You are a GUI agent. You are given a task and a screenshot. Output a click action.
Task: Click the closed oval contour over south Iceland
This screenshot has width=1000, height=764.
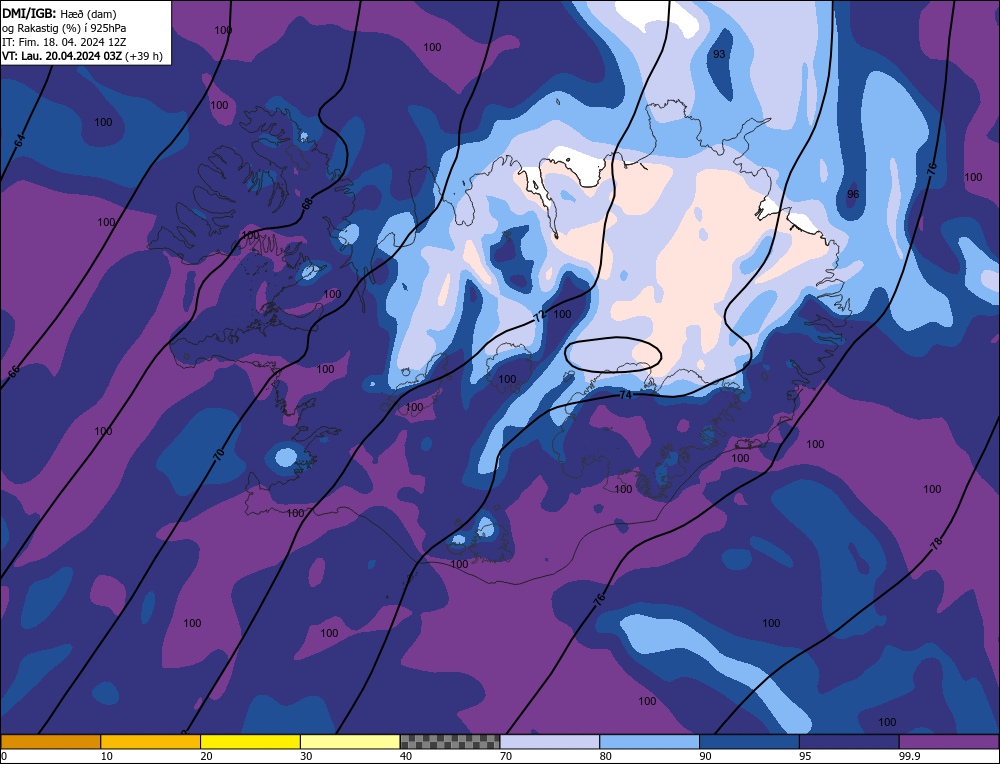point(614,355)
